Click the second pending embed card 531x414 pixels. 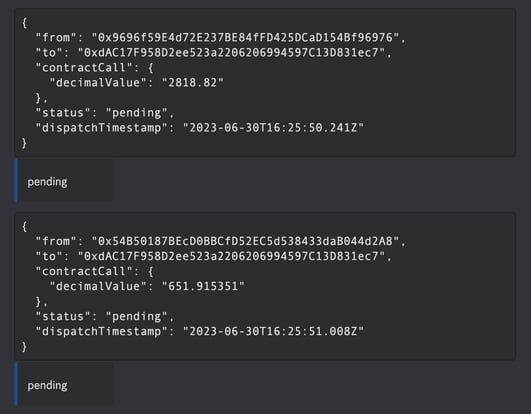[x=64, y=384]
